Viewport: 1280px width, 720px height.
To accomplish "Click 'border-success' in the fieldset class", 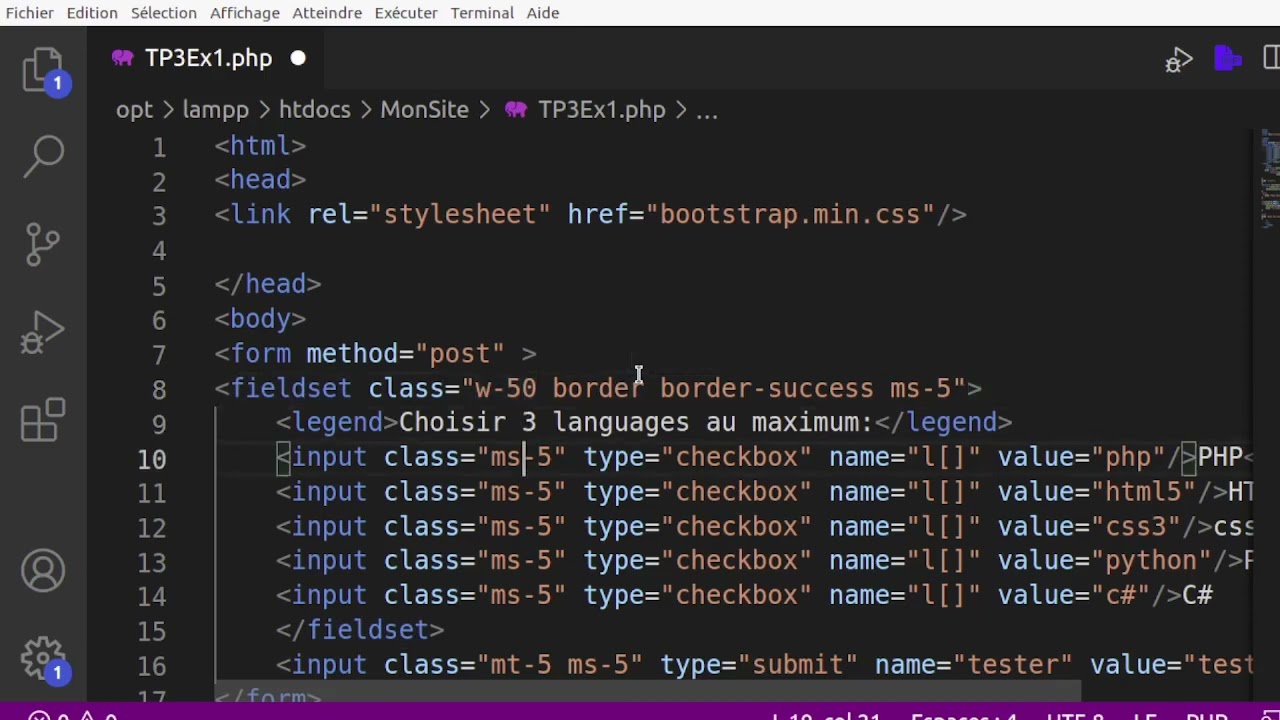I will [767, 388].
